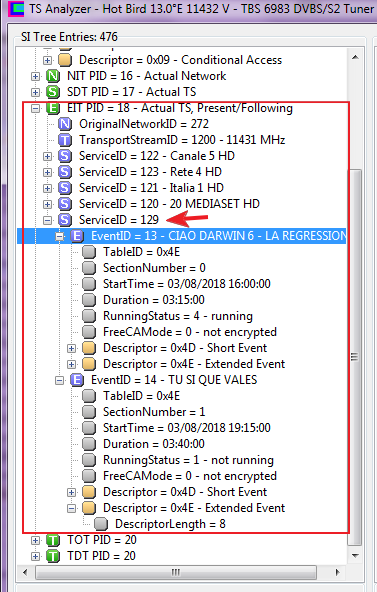Click the green N icon of NIT PID
The height and width of the screenshot is (592, 377).
pos(53,76)
